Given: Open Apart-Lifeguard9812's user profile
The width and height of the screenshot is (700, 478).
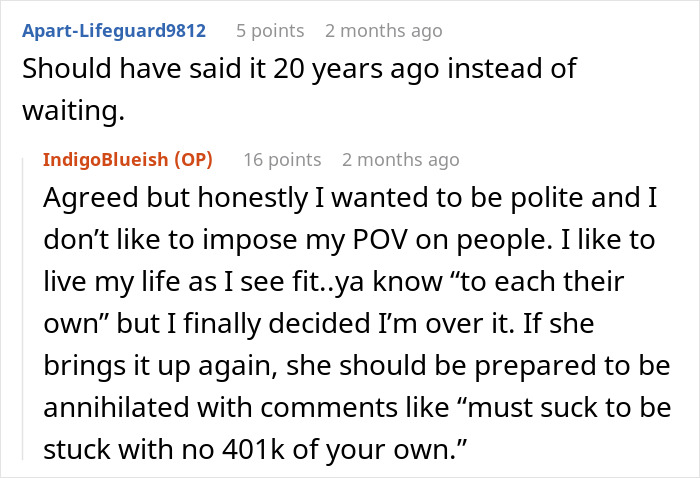Looking at the screenshot, I should pos(114,31).
